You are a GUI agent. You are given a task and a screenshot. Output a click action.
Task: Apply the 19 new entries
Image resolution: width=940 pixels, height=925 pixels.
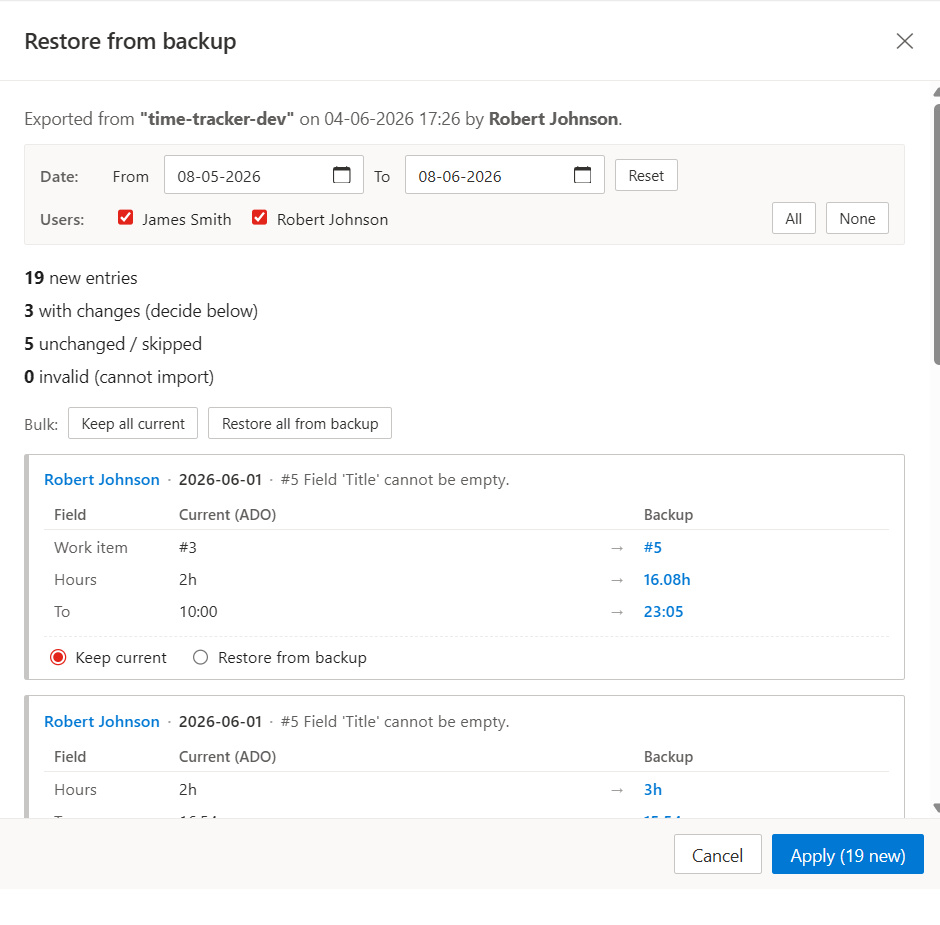(x=848, y=854)
